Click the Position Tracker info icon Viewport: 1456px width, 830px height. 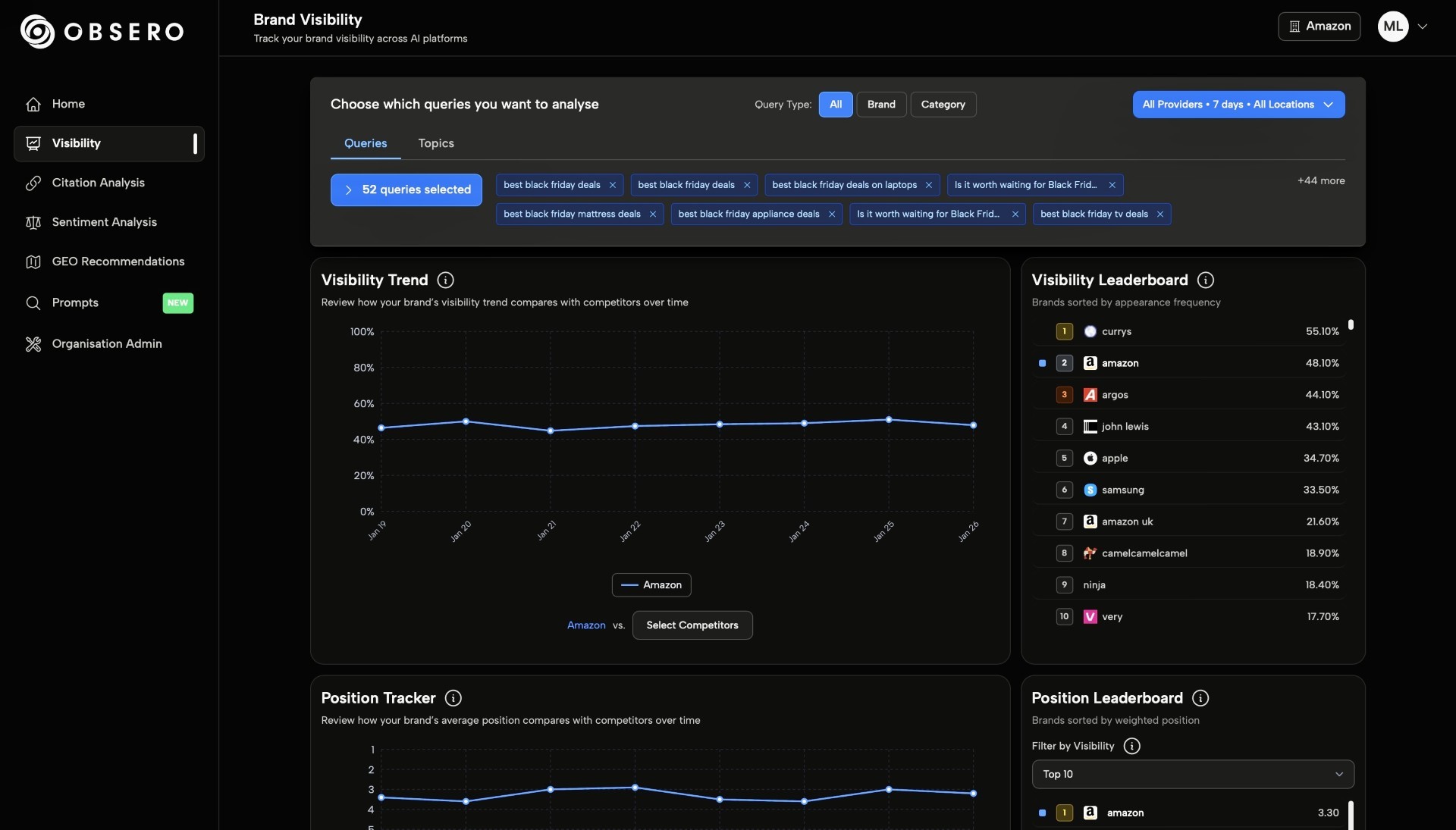tap(453, 698)
